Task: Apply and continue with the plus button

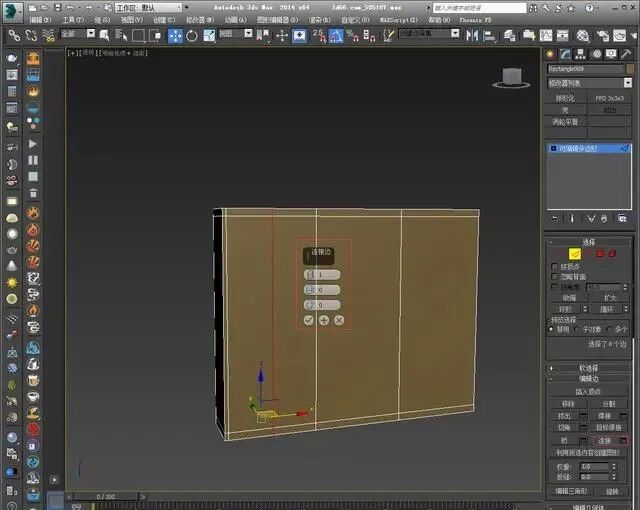Action: [x=324, y=320]
